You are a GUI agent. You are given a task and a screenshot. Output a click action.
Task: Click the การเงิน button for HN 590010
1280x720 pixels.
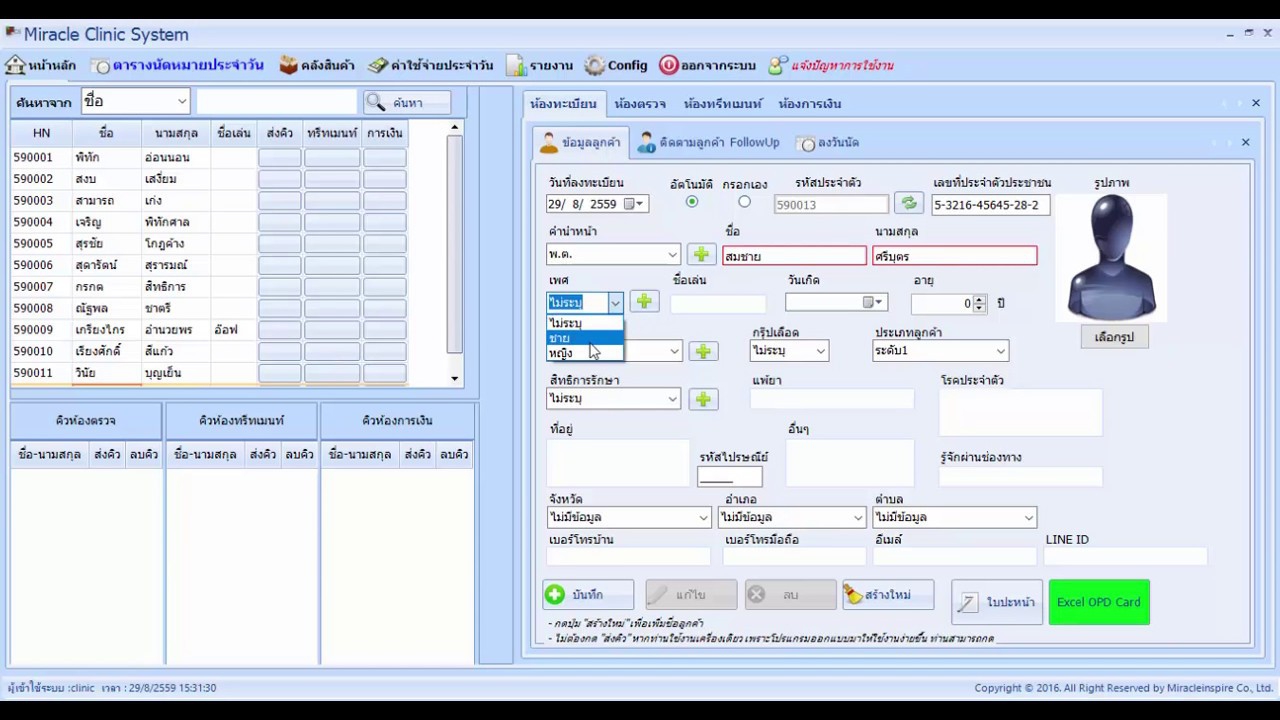(385, 351)
